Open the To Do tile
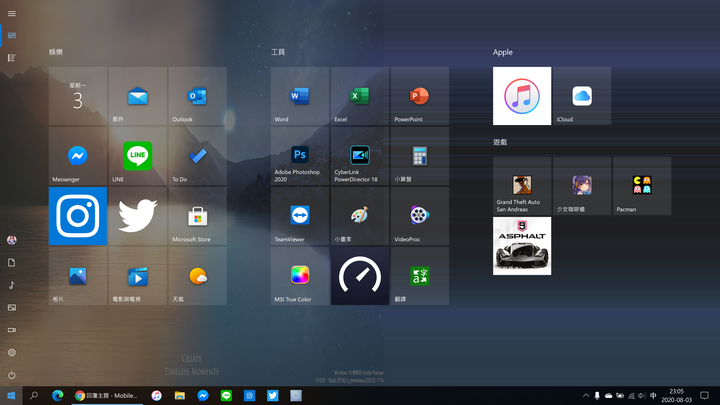Screen dimensions: 720x405 pos(197,156)
